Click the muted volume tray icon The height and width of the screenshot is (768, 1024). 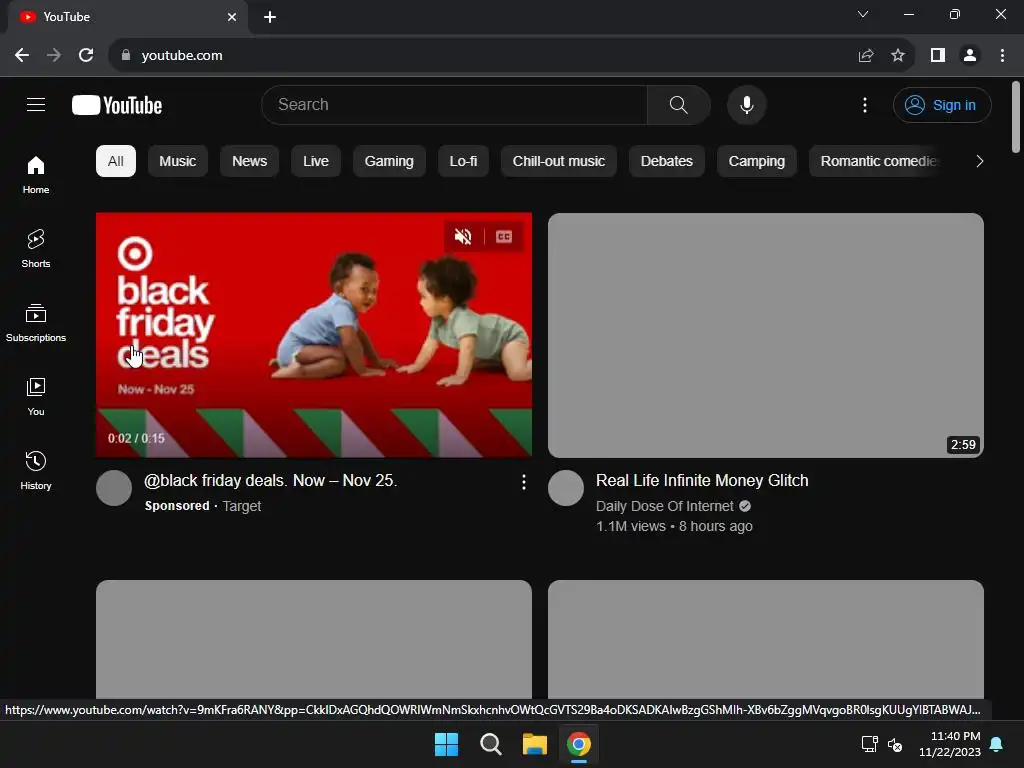click(895, 744)
